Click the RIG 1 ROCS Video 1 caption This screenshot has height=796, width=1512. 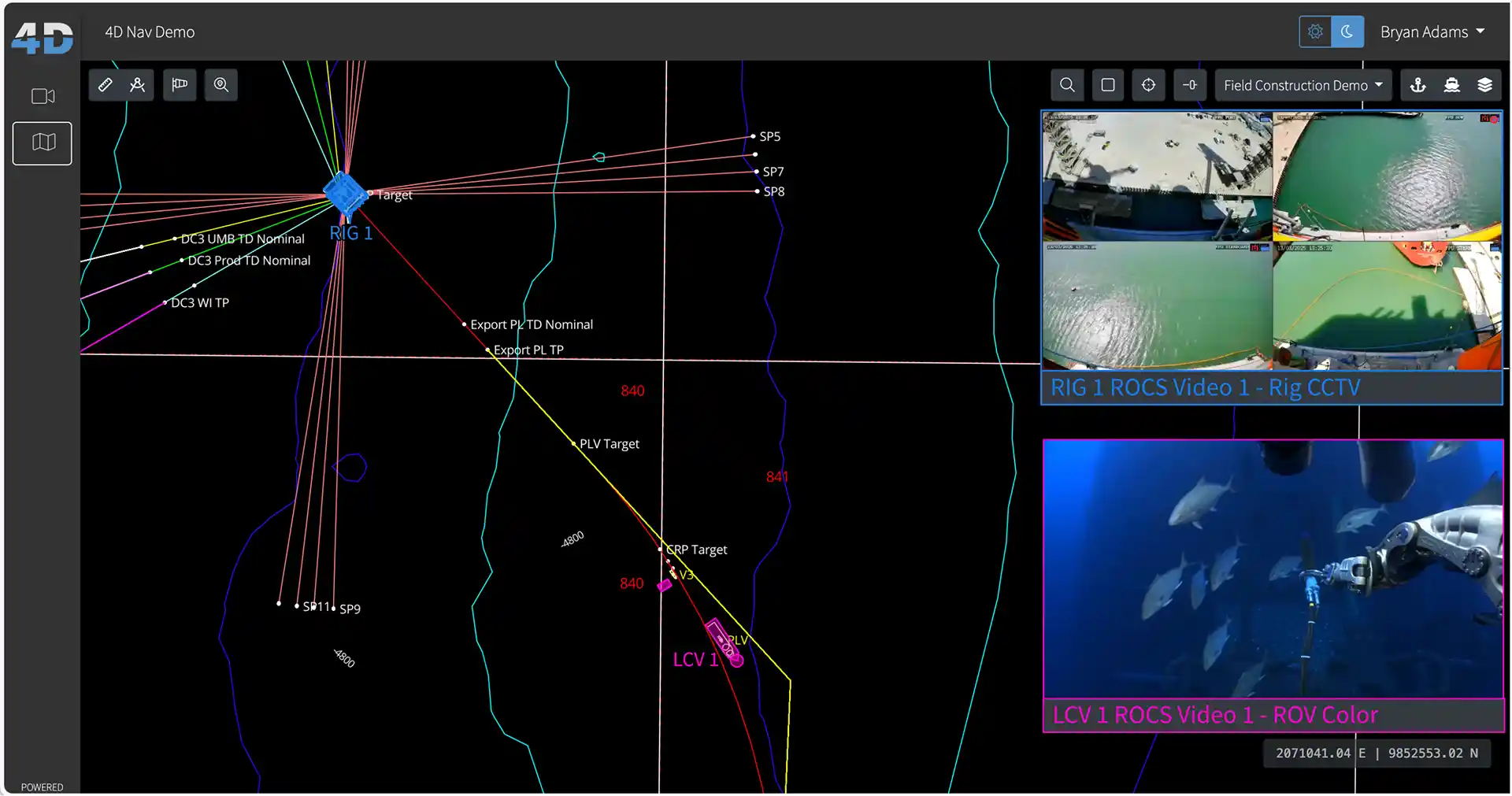pos(1205,387)
